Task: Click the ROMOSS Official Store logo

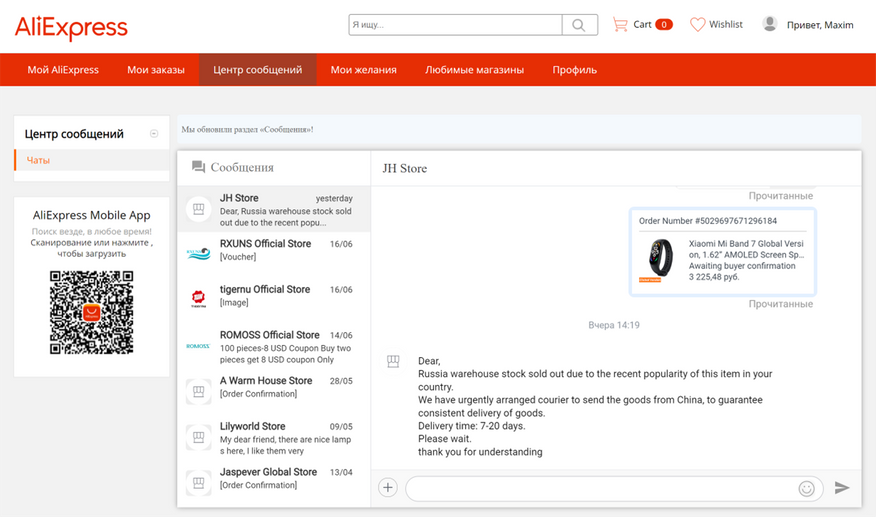Action: coord(198,346)
